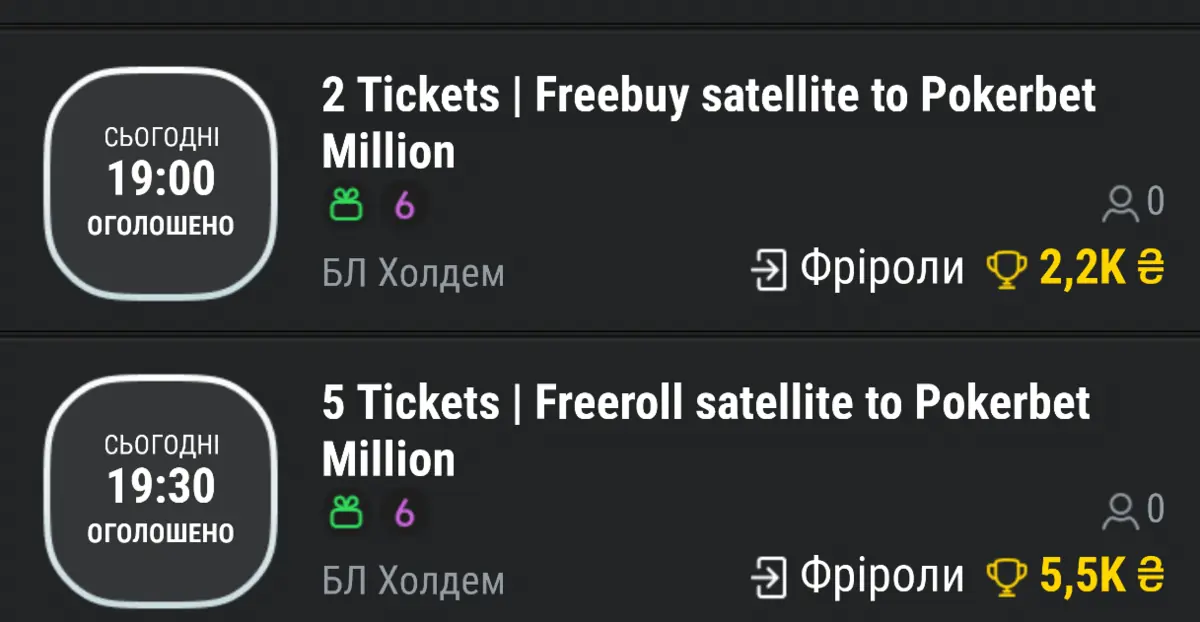Screen dimensions: 1200x622
Task: Click trophy icon next to 5,5K prize
Action: 1007,577
